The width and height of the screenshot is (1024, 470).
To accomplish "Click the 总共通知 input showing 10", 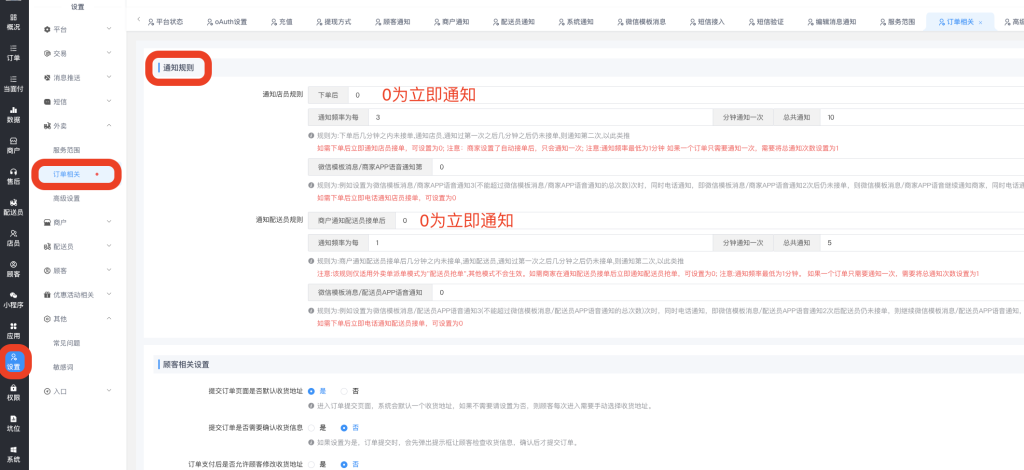I will [x=920, y=117].
